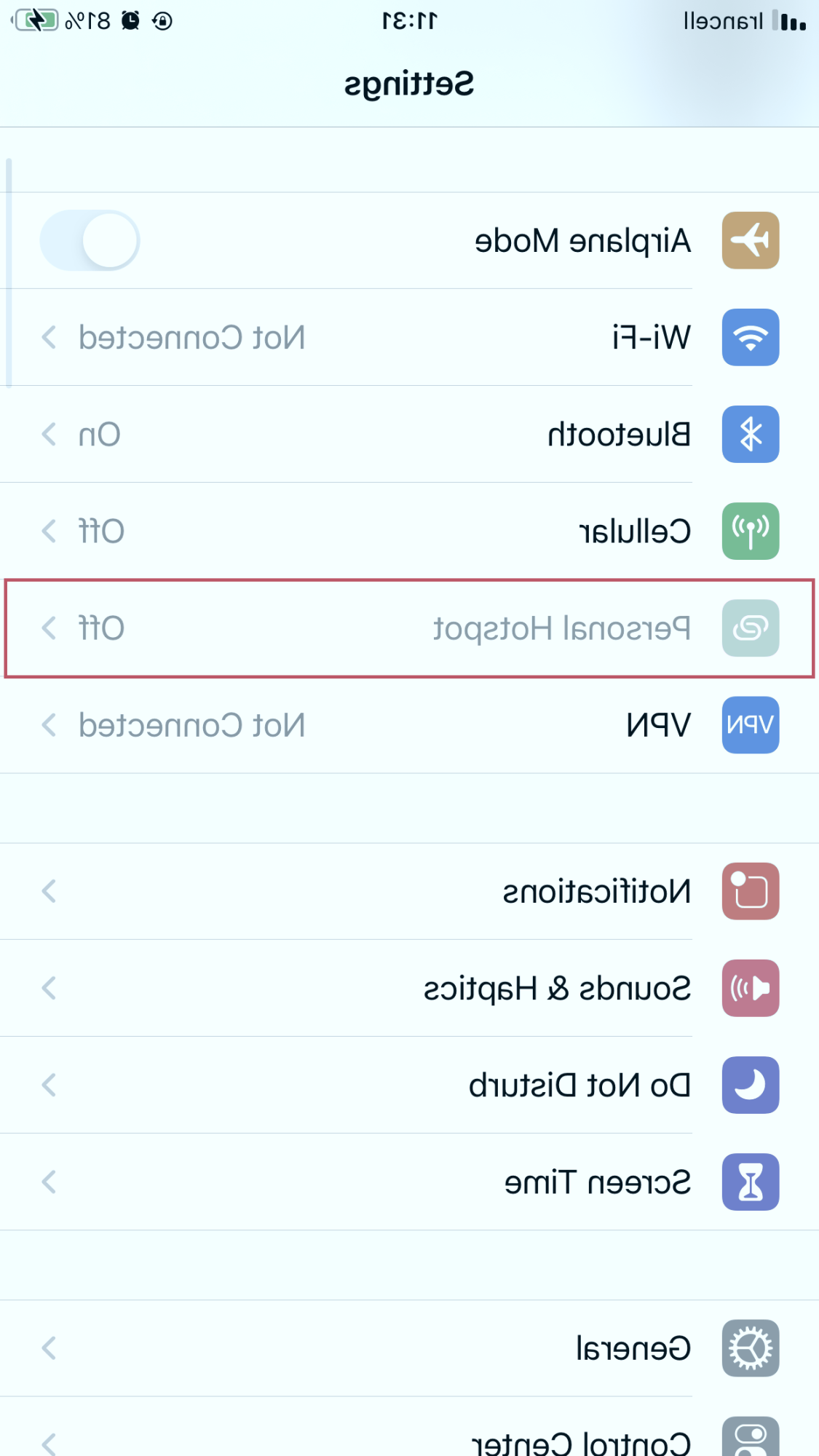Open Sounds & Haptics via speaker icon
Screen dimensions: 819x1456
coord(750,988)
